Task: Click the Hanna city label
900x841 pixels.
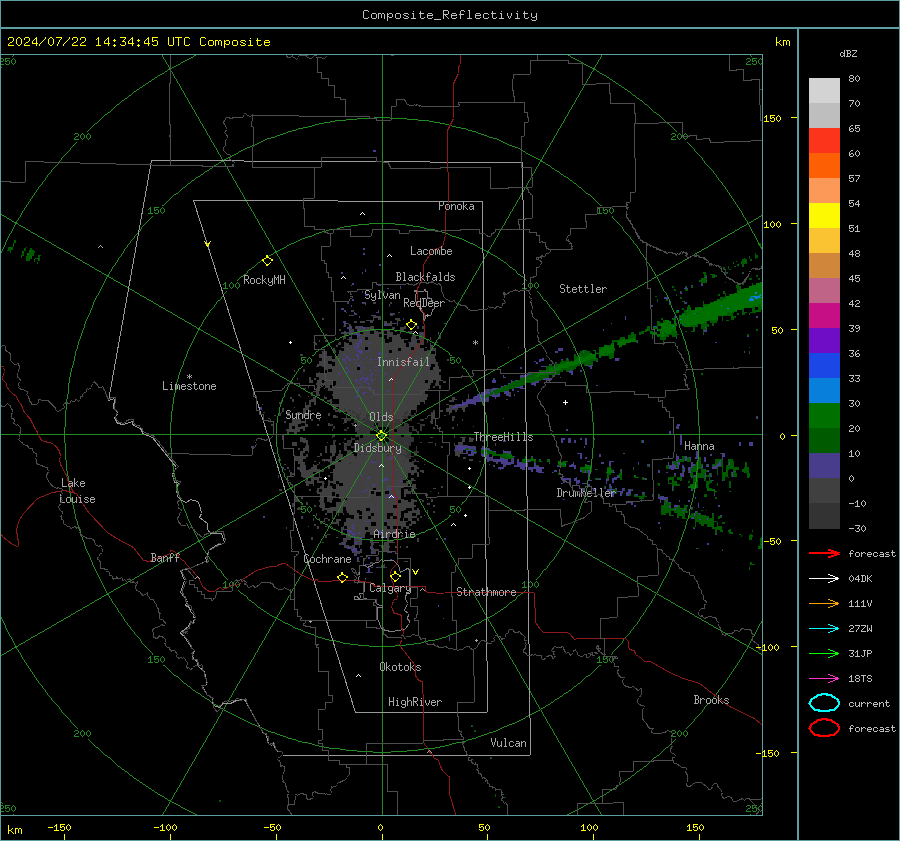Action: (x=699, y=446)
